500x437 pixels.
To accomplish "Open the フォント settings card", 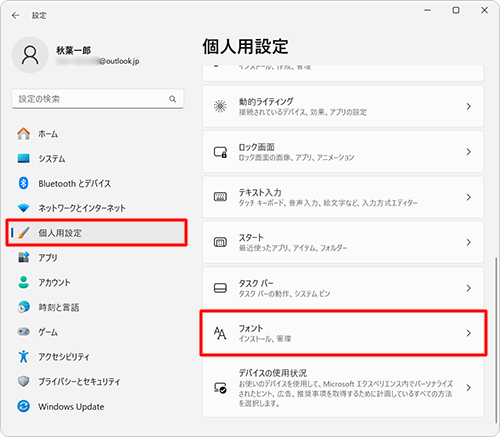I will (343, 333).
